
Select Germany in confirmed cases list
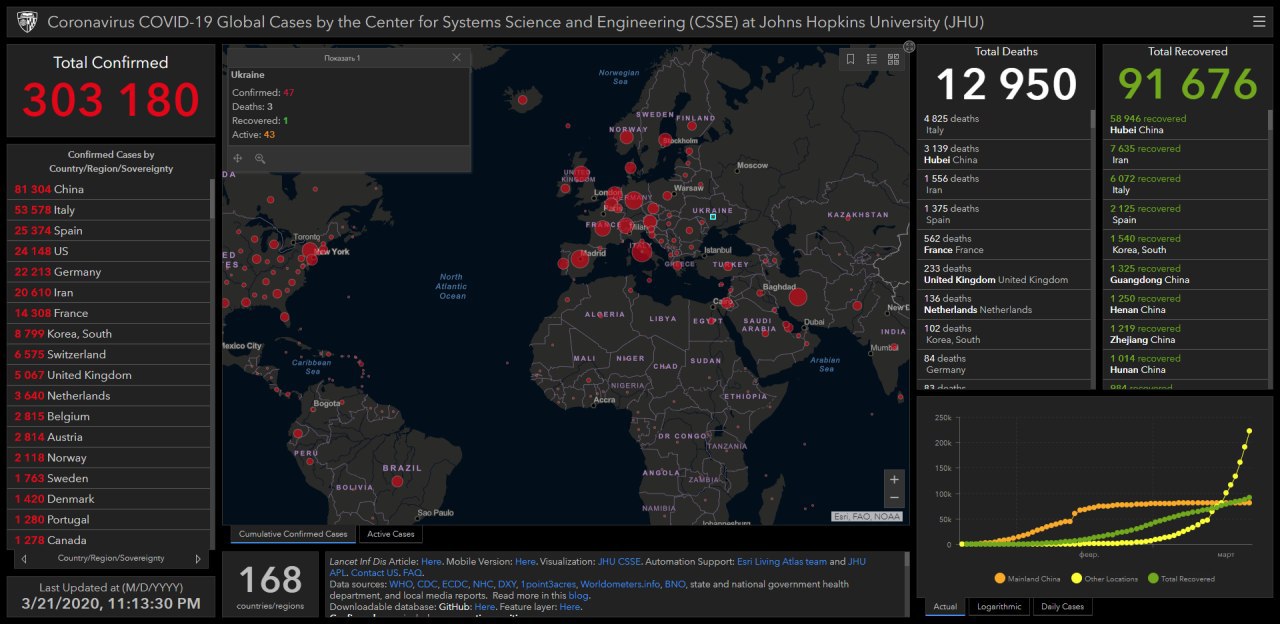pos(110,272)
